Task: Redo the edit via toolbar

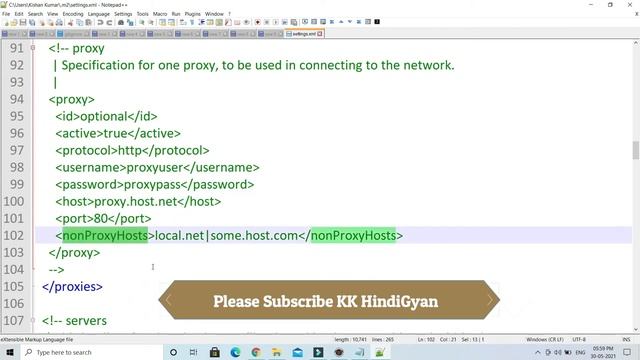Action: pyautogui.click(x=109, y=22)
